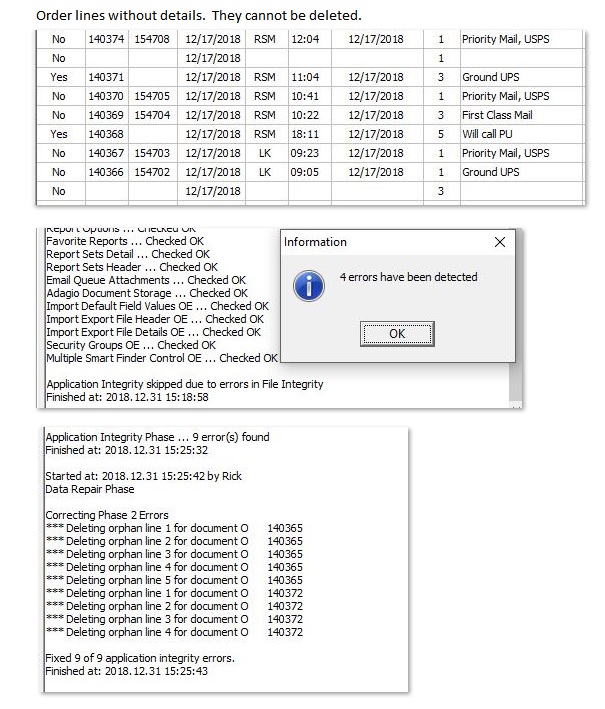
Task: Select the LK initials for order 140367
Action: 264,153
